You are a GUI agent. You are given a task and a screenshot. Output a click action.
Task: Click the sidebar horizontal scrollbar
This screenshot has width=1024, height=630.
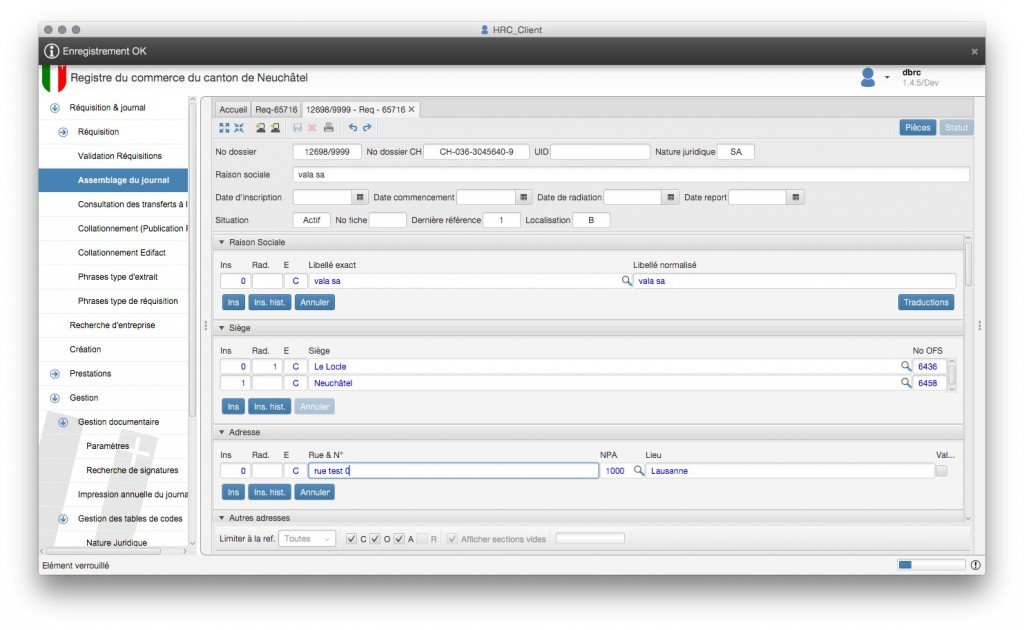[104, 552]
